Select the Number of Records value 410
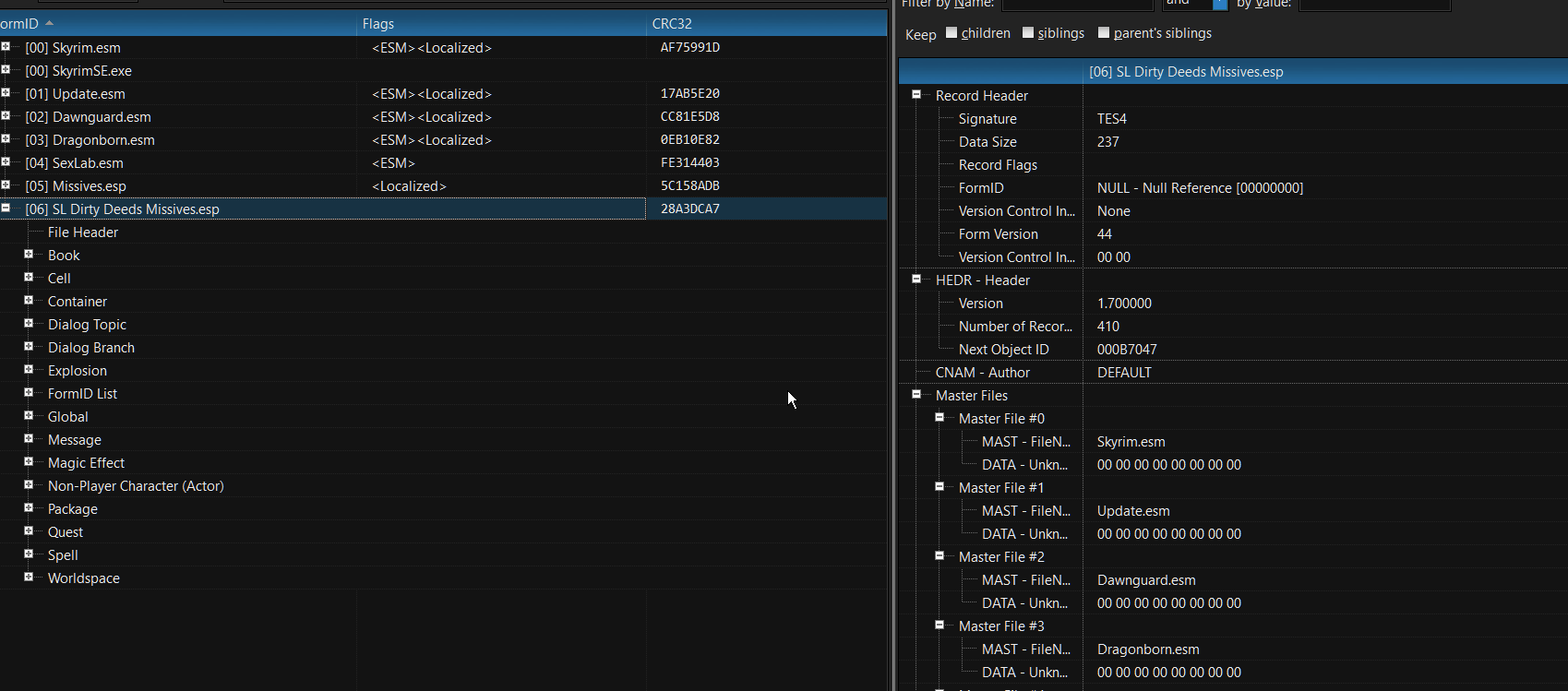 coord(1108,327)
